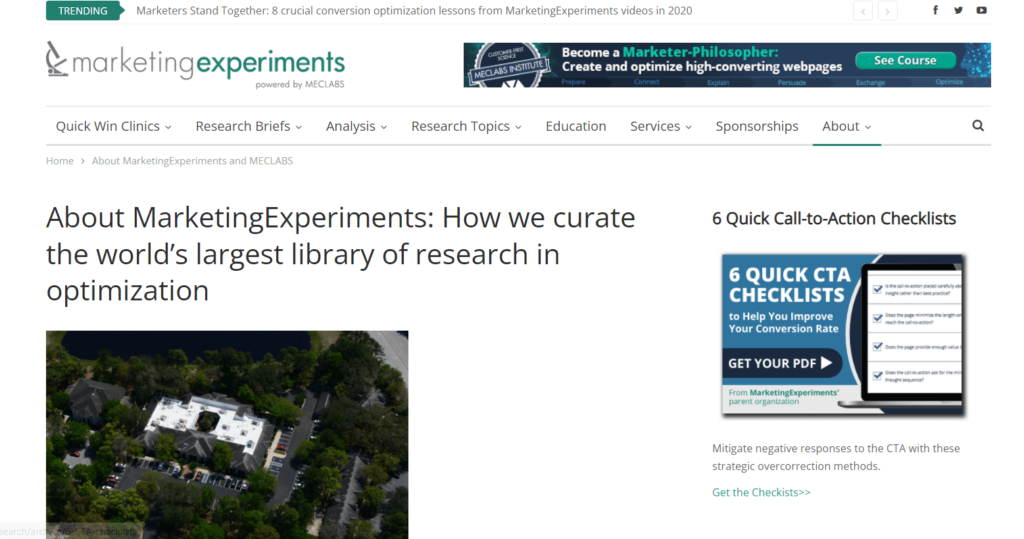
Task: Go to Home breadcrumb link
Action: 59,161
